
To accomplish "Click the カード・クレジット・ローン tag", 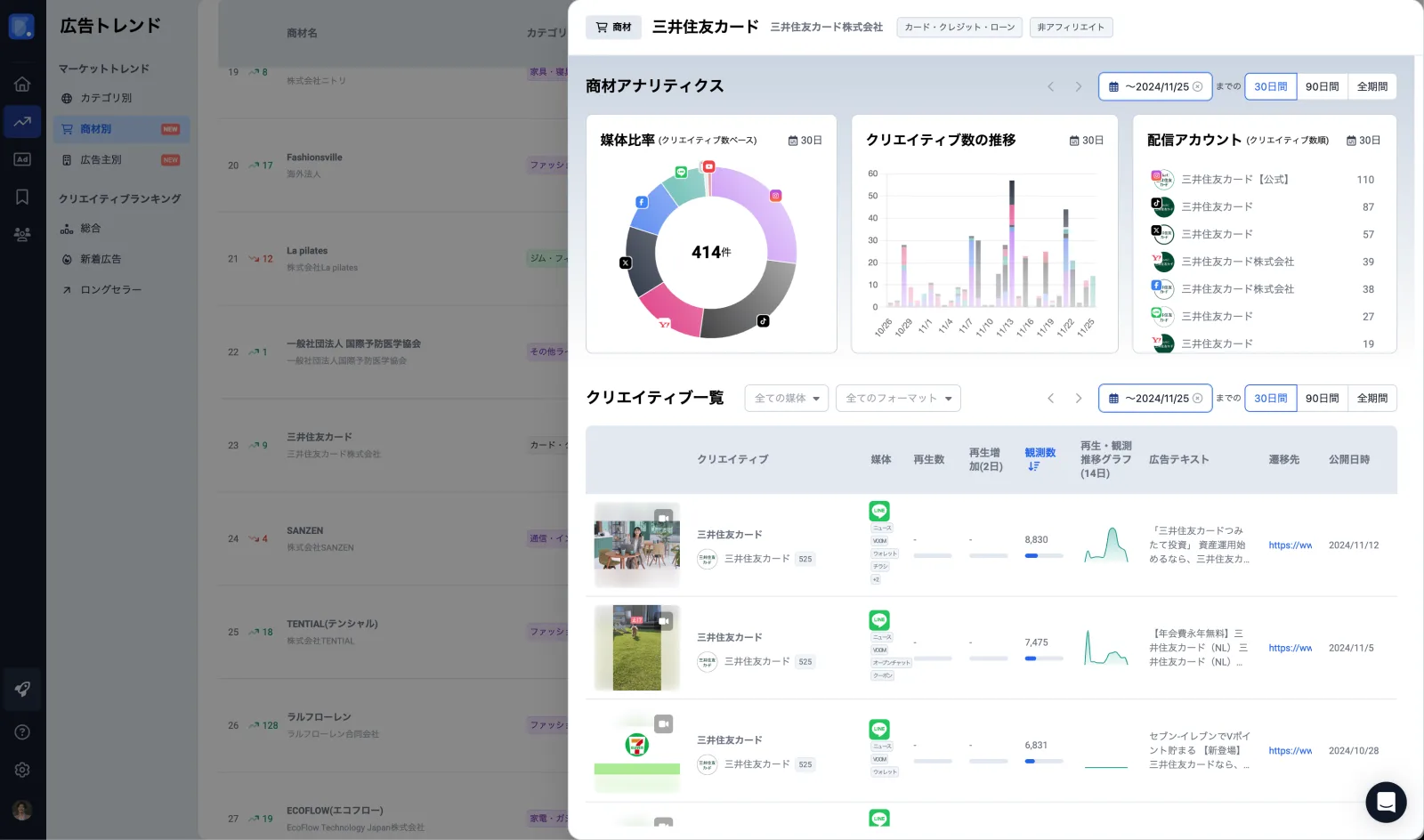I will [959, 28].
